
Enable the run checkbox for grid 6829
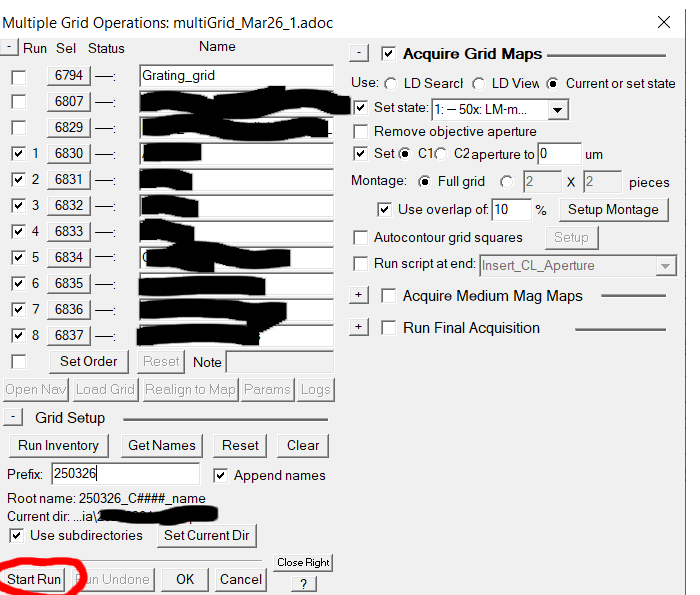coord(18,128)
